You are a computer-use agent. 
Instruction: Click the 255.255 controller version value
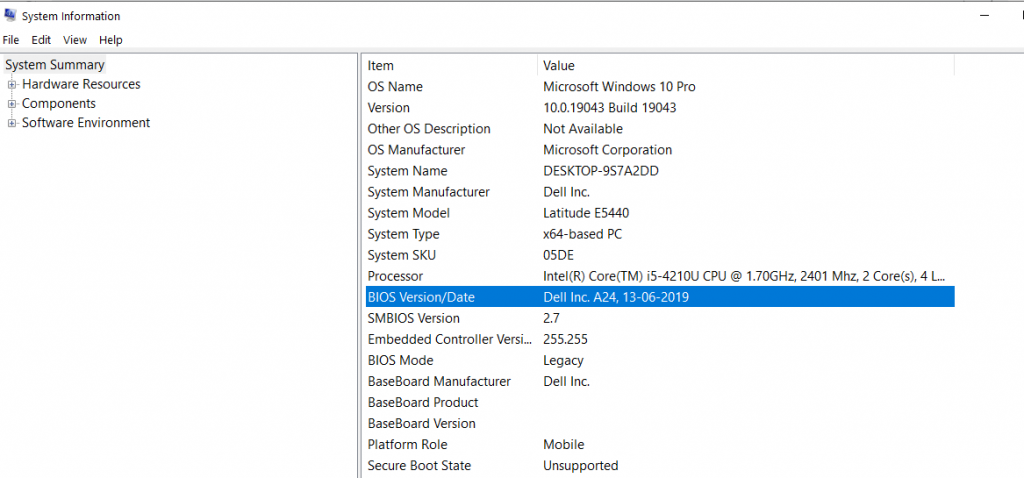coord(566,340)
